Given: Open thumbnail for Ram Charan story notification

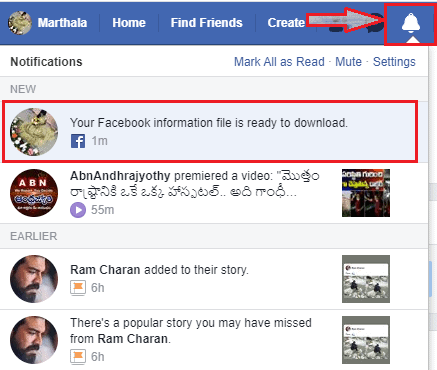Looking at the screenshot, I should (x=366, y=279).
